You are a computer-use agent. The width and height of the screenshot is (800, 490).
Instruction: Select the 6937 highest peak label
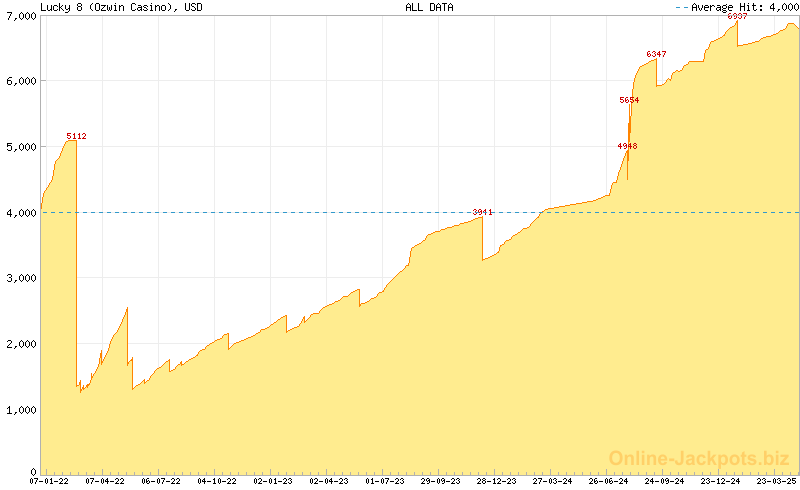[737, 17]
